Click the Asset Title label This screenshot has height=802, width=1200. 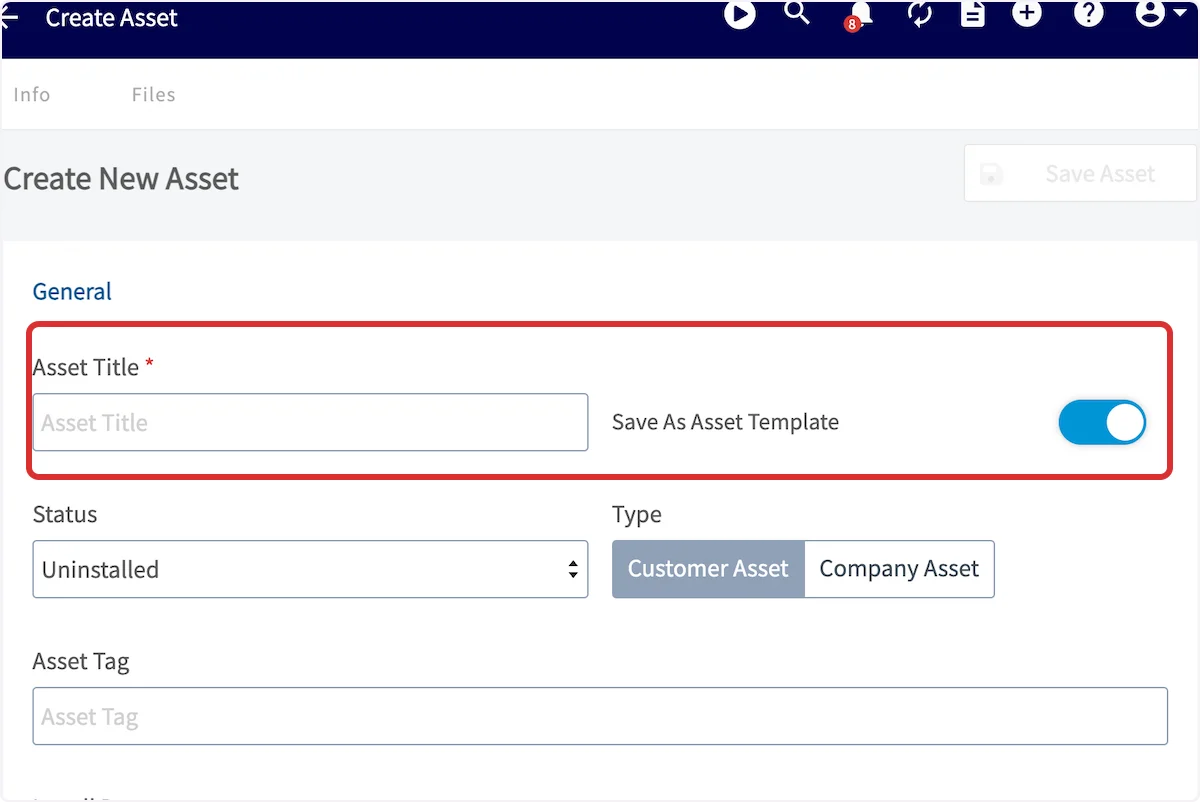tap(86, 367)
